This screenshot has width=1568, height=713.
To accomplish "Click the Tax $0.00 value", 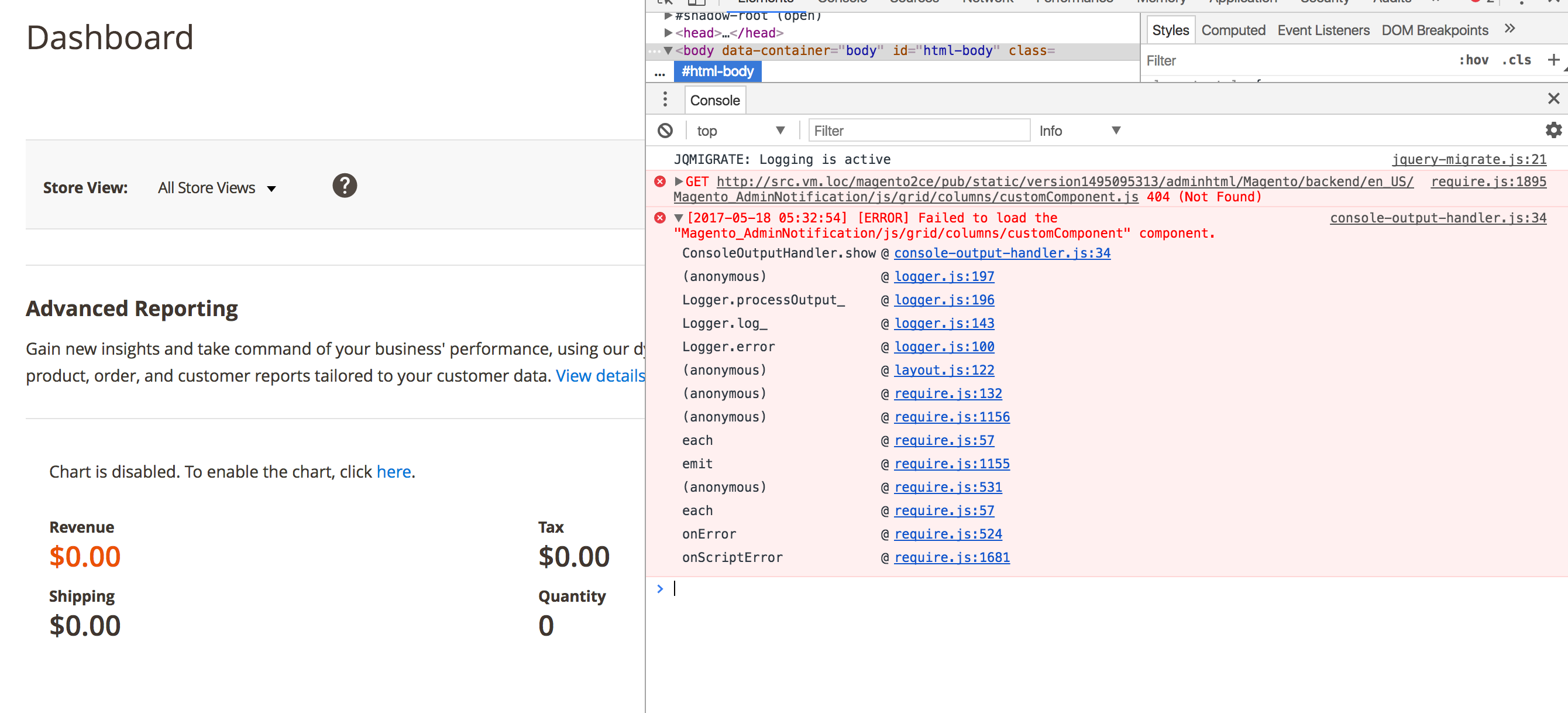I will 573,557.
